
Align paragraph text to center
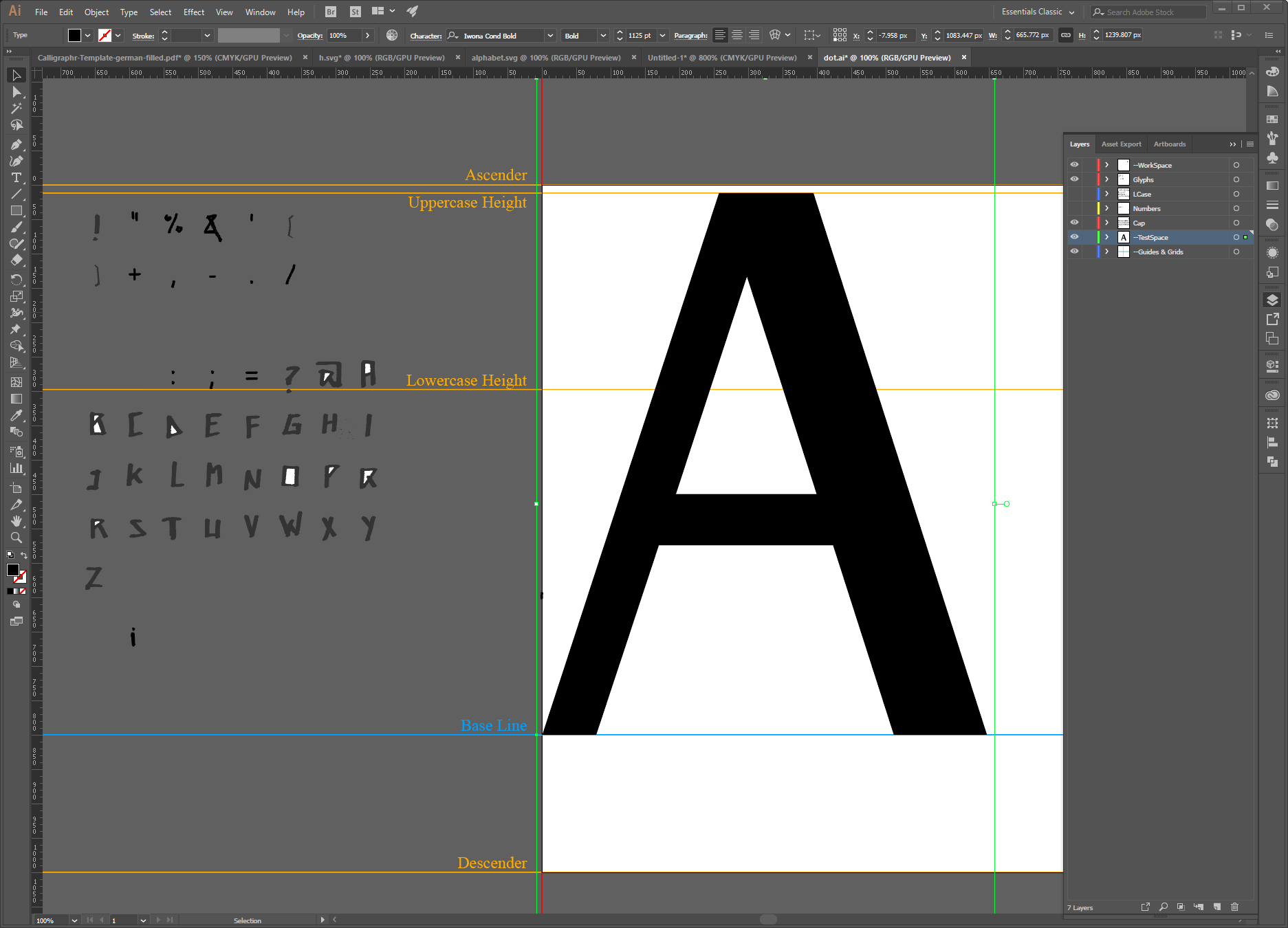736,35
